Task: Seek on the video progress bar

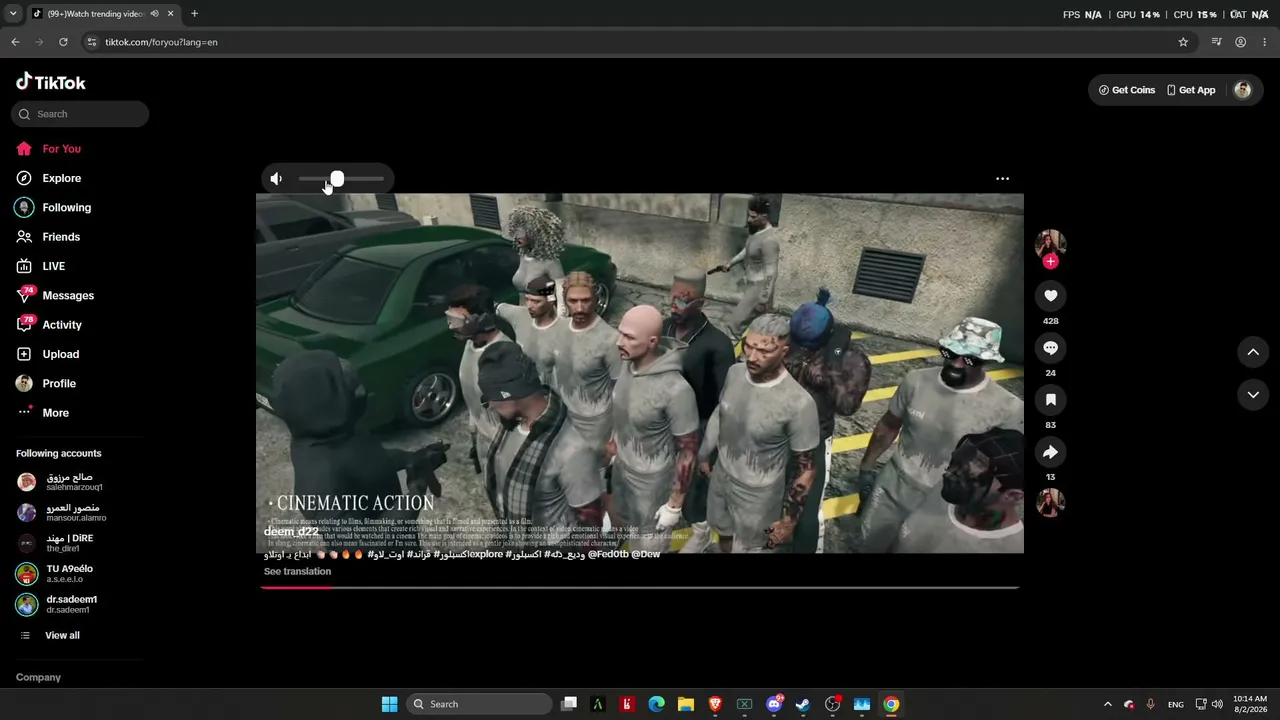Action: point(640,587)
